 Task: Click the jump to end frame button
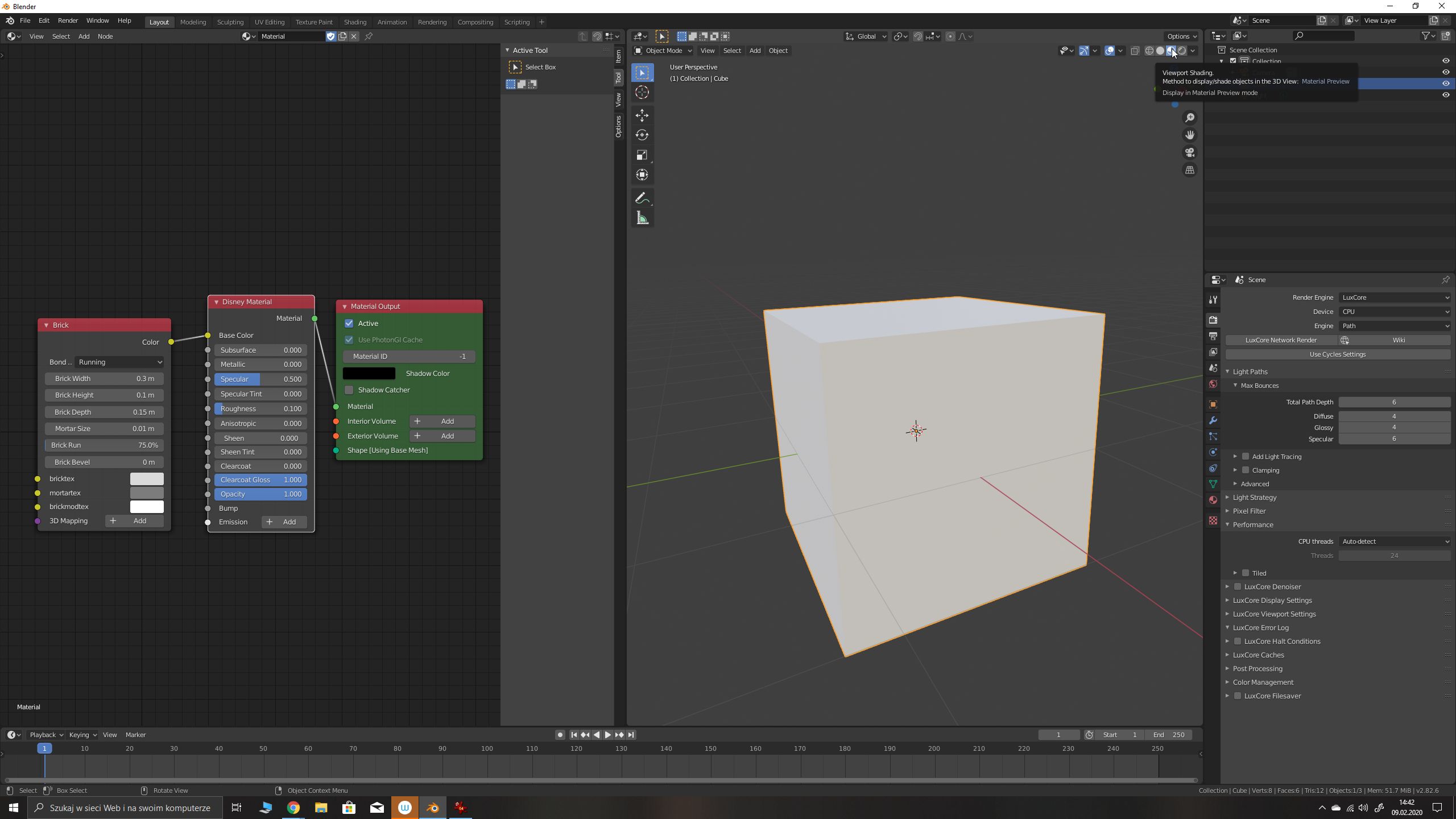pos(631,735)
